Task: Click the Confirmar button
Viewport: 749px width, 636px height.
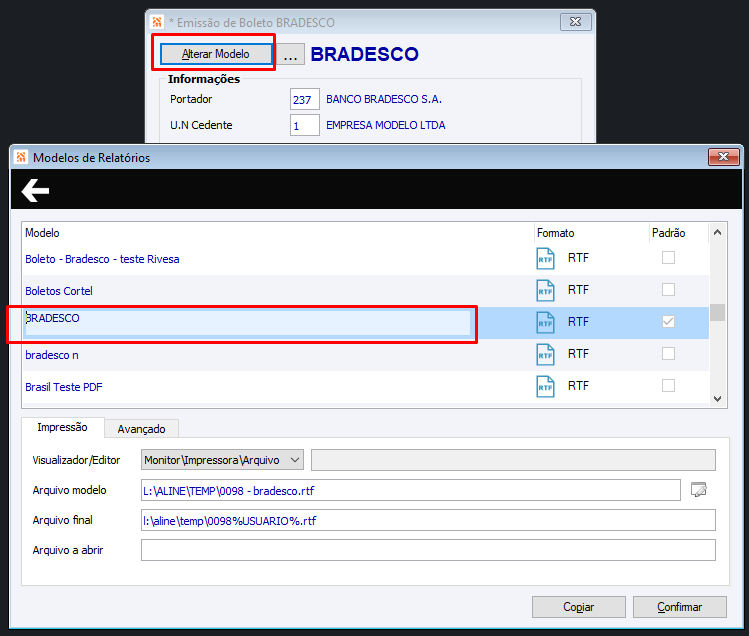Action: coord(679,607)
